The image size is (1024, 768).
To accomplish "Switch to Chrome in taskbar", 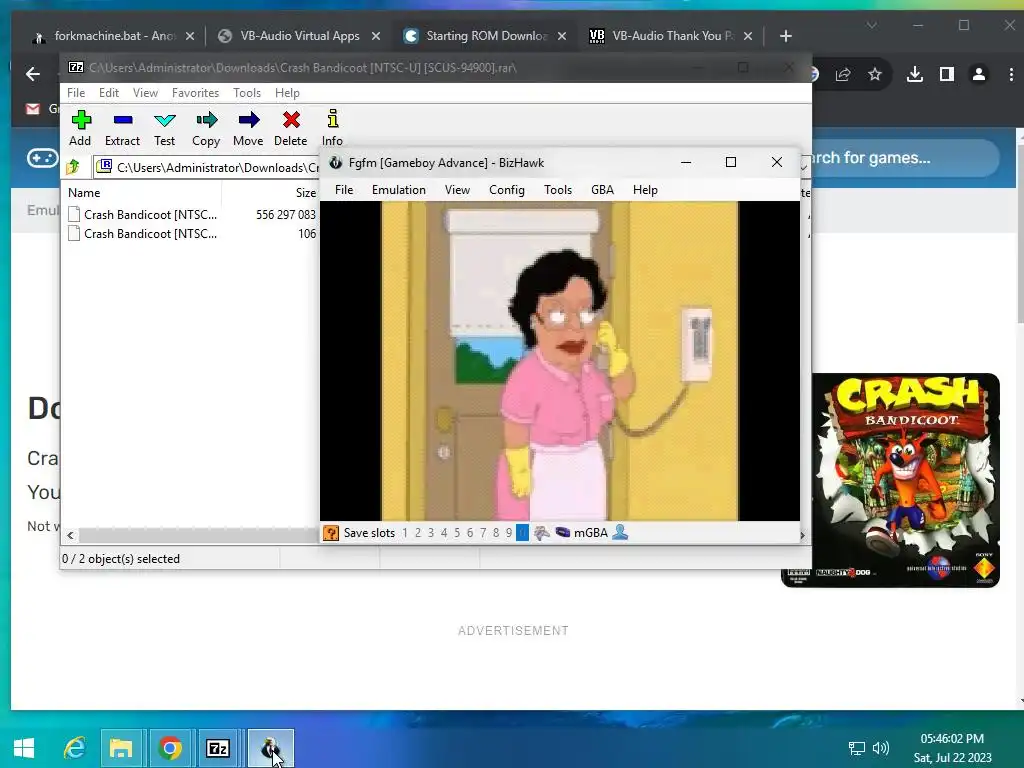I will tap(170, 748).
